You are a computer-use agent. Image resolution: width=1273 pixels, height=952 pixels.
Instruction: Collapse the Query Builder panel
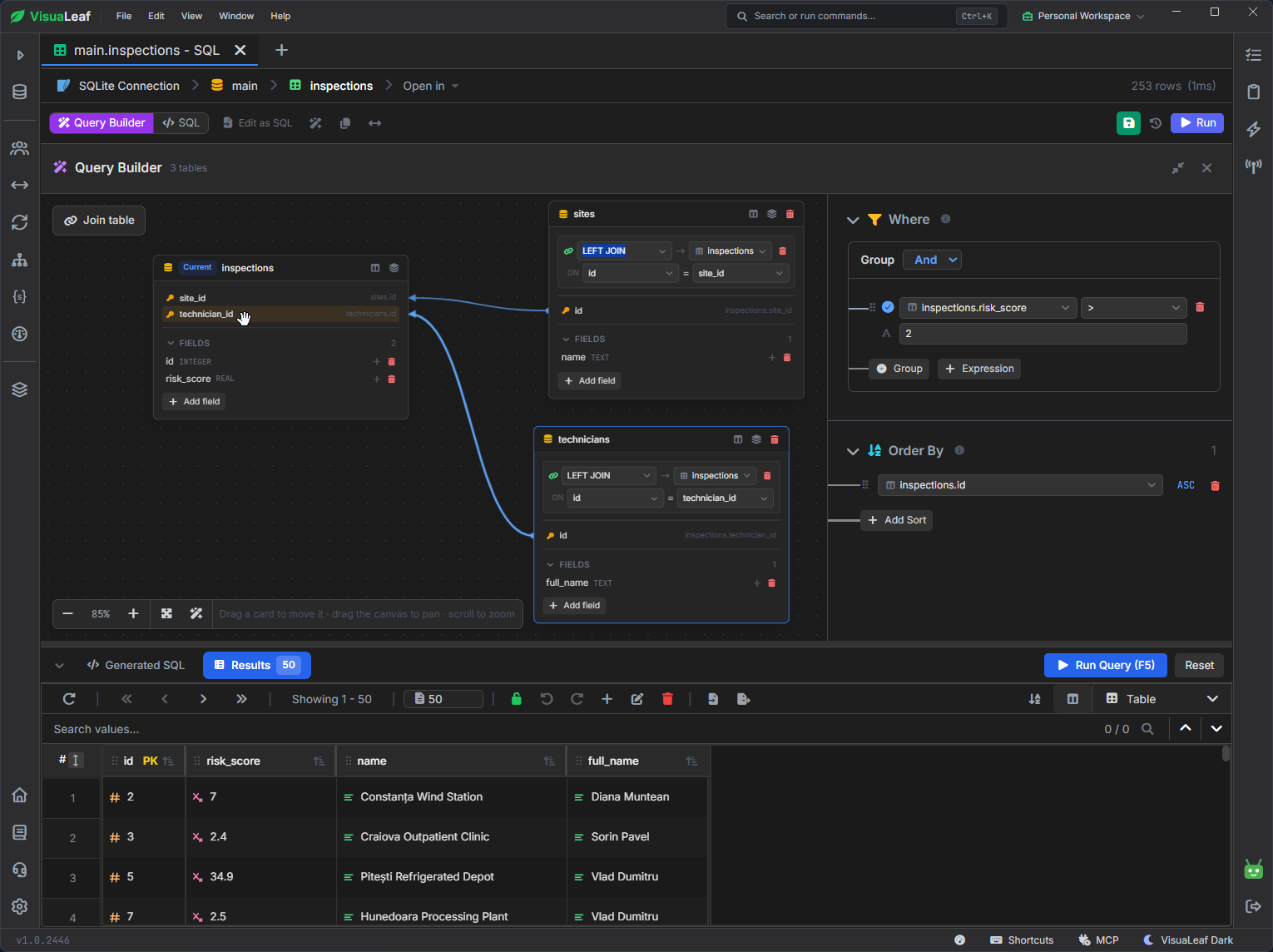pyautogui.click(x=1178, y=168)
